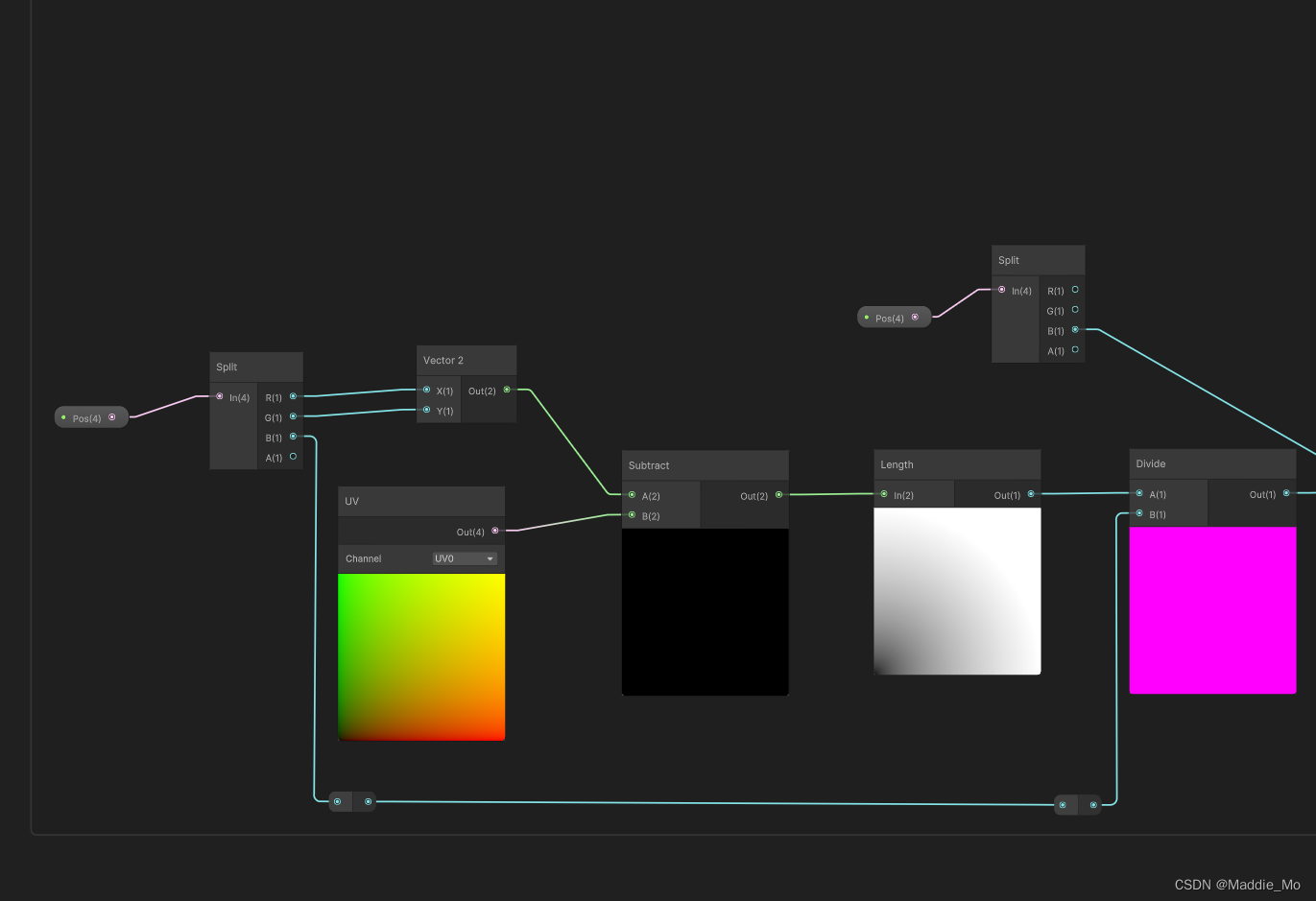Click the input port of the reroute node below Divide
1316x901 pixels.
click(1063, 805)
